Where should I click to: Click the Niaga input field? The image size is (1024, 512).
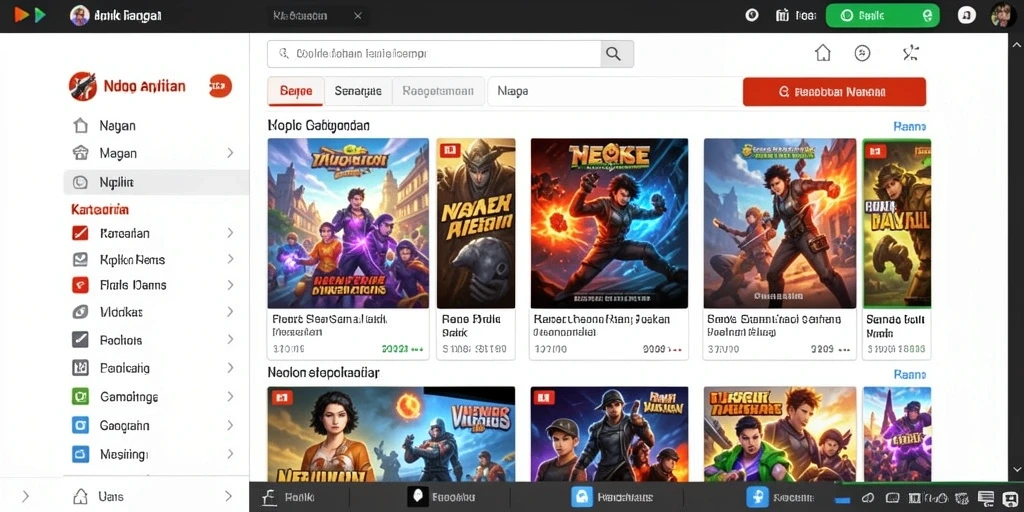613,91
